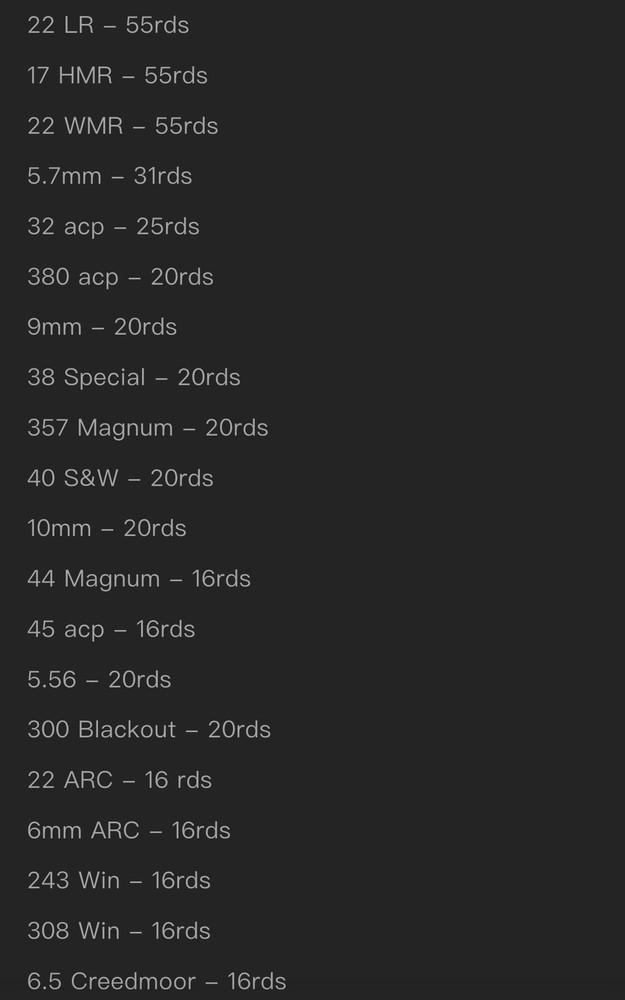Click the '5.7mm – 31rds' line
The width and height of the screenshot is (625, 1000).
tap(109, 176)
